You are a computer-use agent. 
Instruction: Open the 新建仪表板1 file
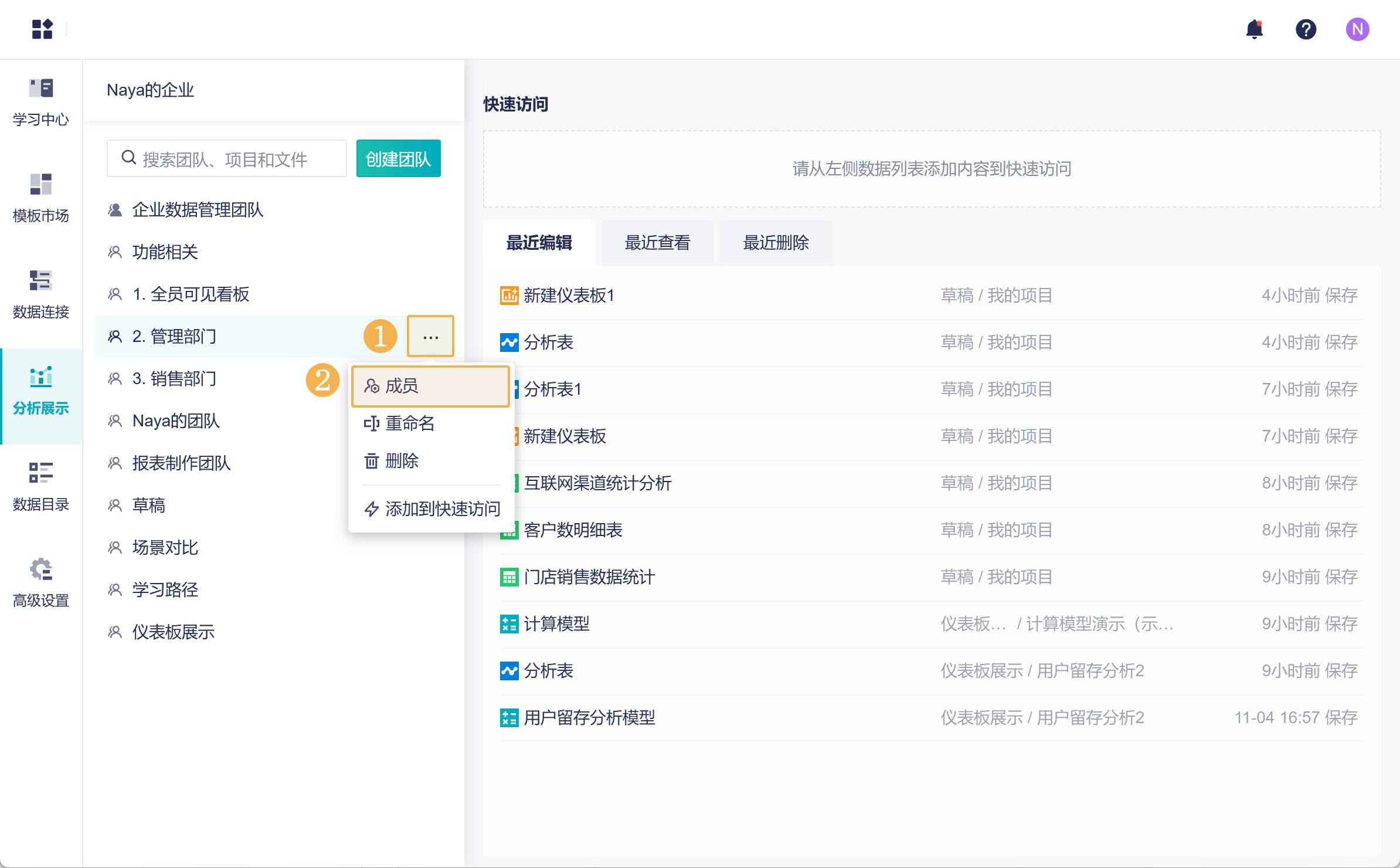568,296
